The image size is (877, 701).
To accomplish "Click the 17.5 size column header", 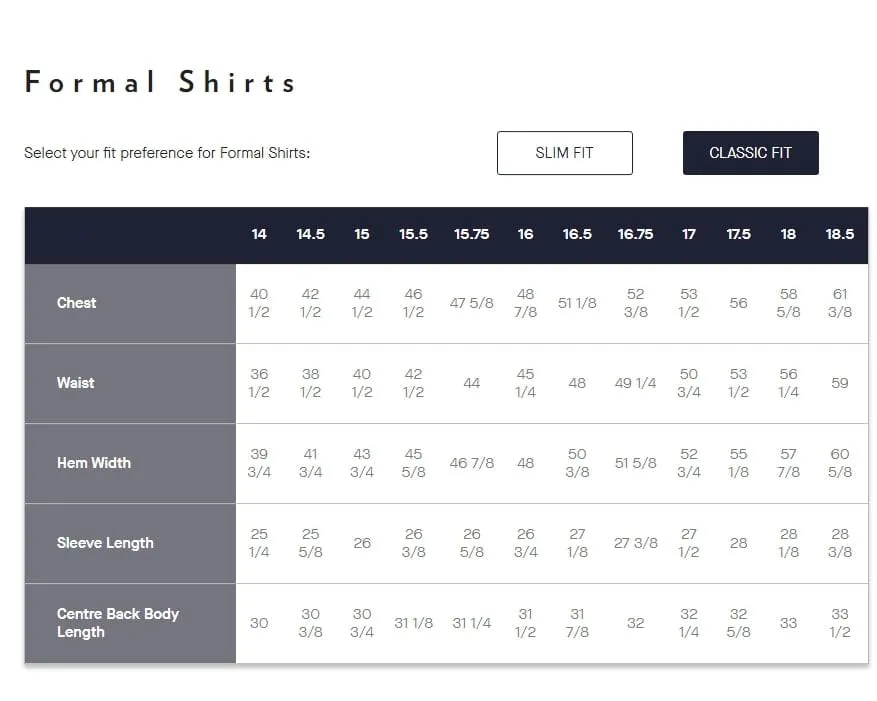I will pyautogui.click(x=738, y=234).
